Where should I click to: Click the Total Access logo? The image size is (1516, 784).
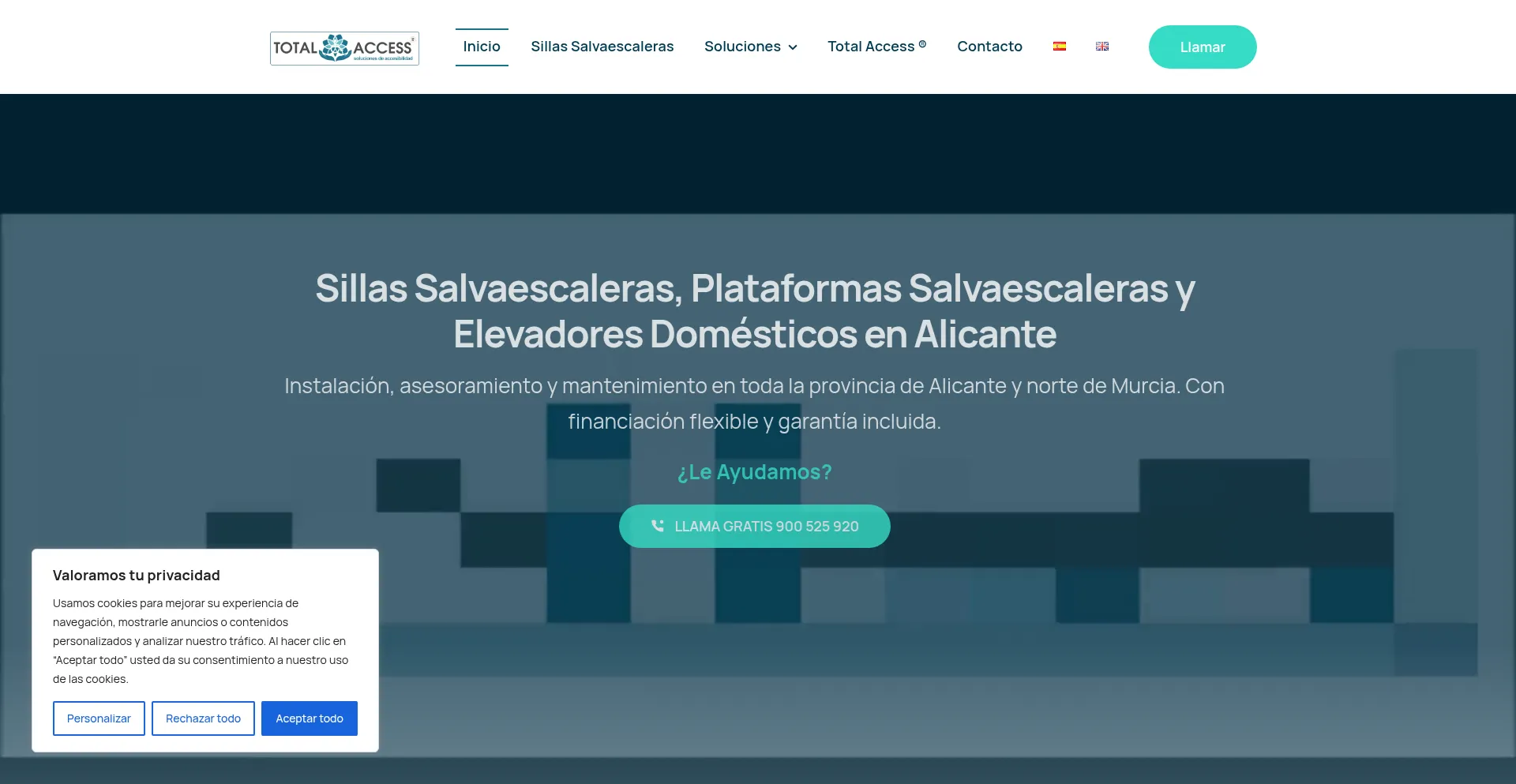click(x=344, y=48)
